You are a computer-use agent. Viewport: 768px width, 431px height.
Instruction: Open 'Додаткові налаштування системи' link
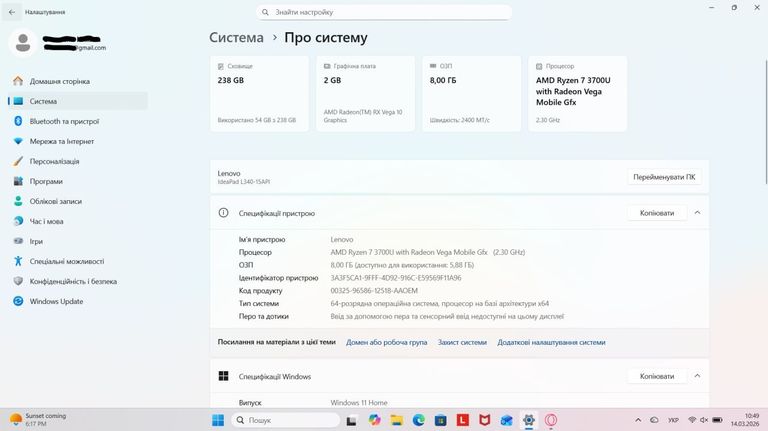click(x=552, y=342)
